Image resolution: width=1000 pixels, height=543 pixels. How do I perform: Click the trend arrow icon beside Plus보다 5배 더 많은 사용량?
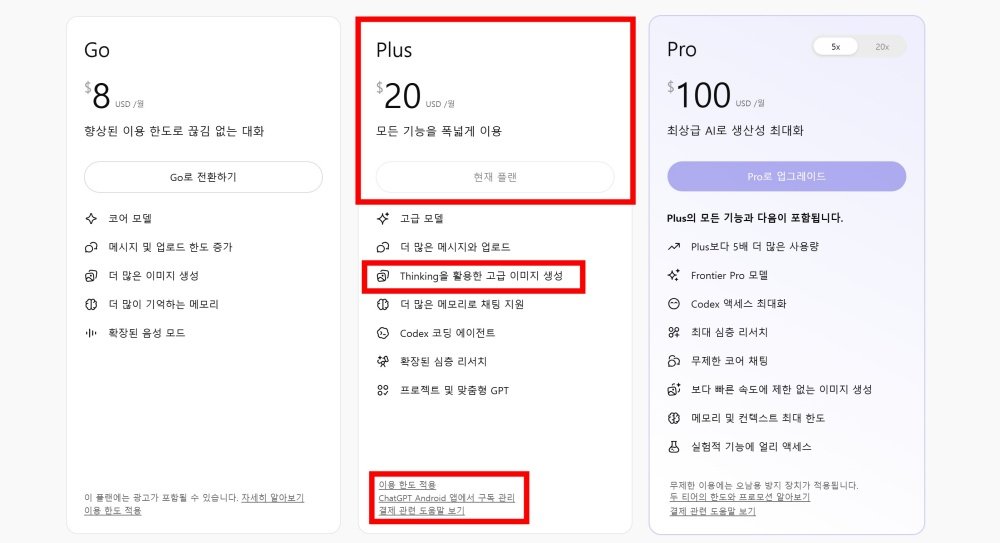coord(673,246)
